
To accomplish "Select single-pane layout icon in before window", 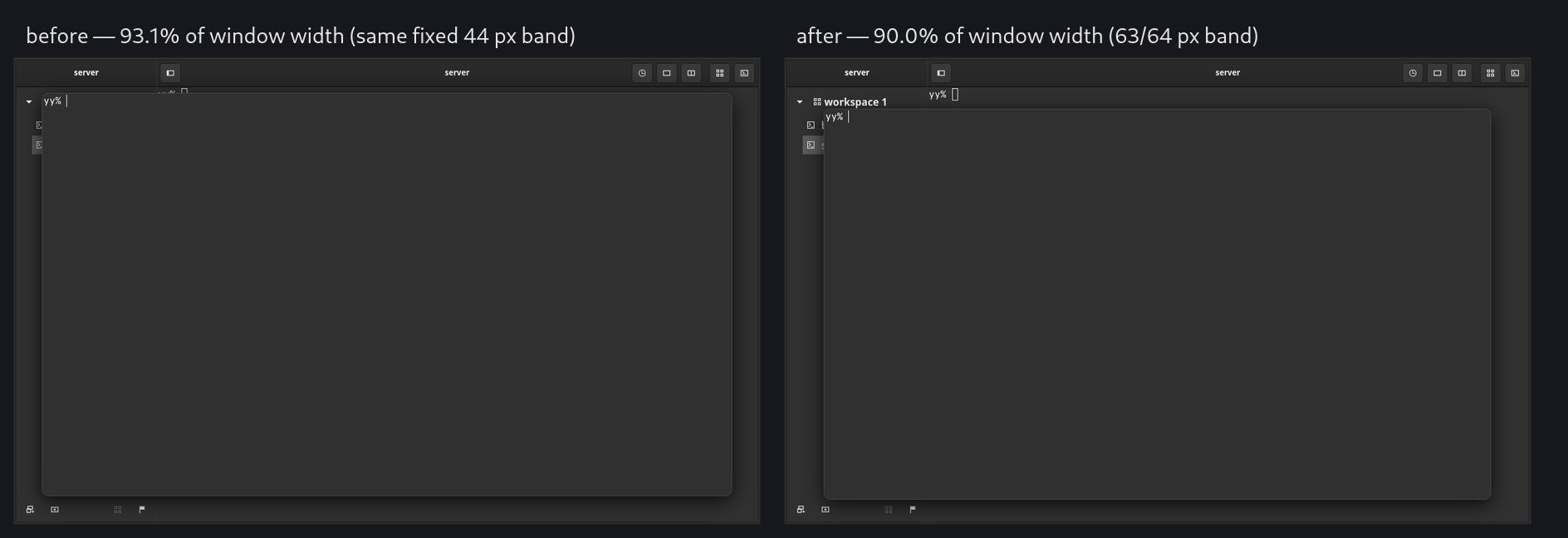I will [x=667, y=73].
